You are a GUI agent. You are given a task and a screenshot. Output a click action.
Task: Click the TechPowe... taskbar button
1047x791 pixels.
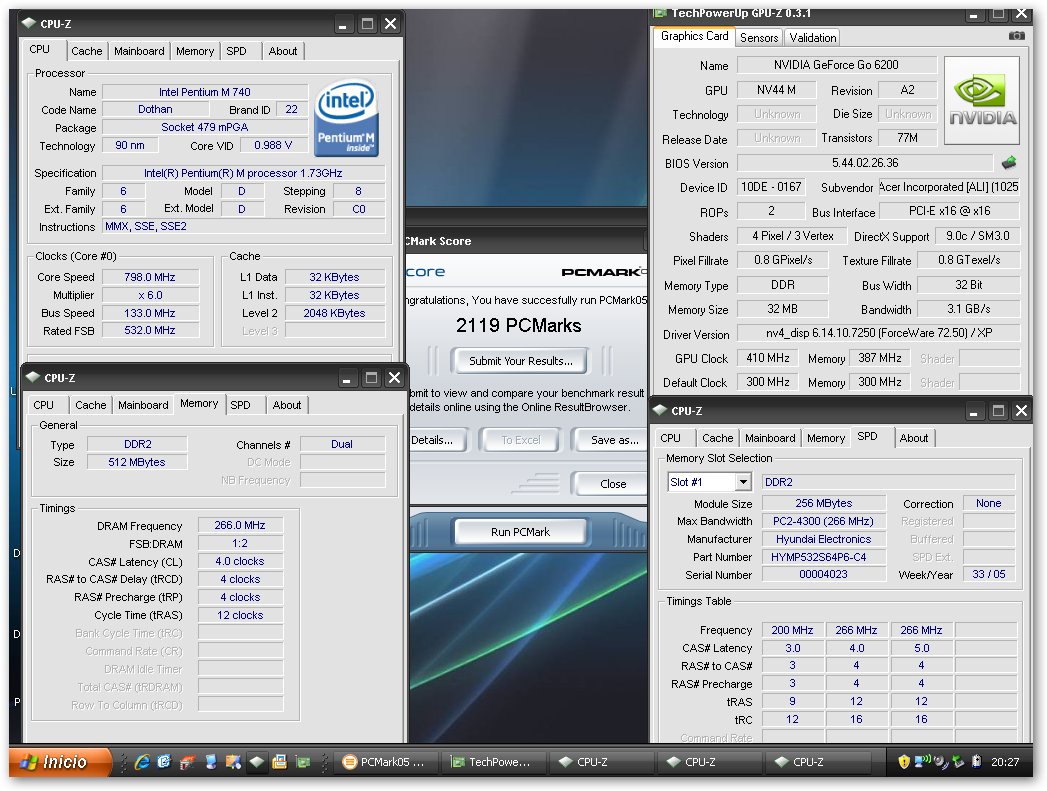[x=492, y=762]
